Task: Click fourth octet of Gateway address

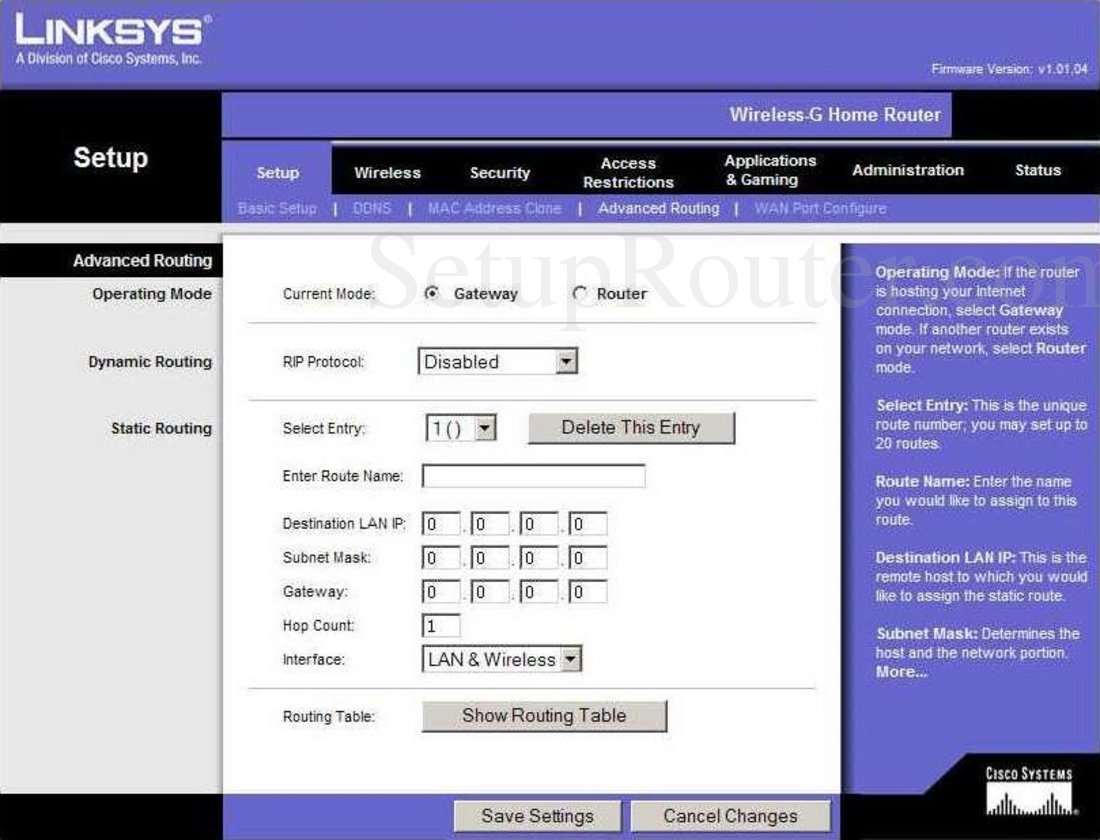Action: (x=588, y=592)
